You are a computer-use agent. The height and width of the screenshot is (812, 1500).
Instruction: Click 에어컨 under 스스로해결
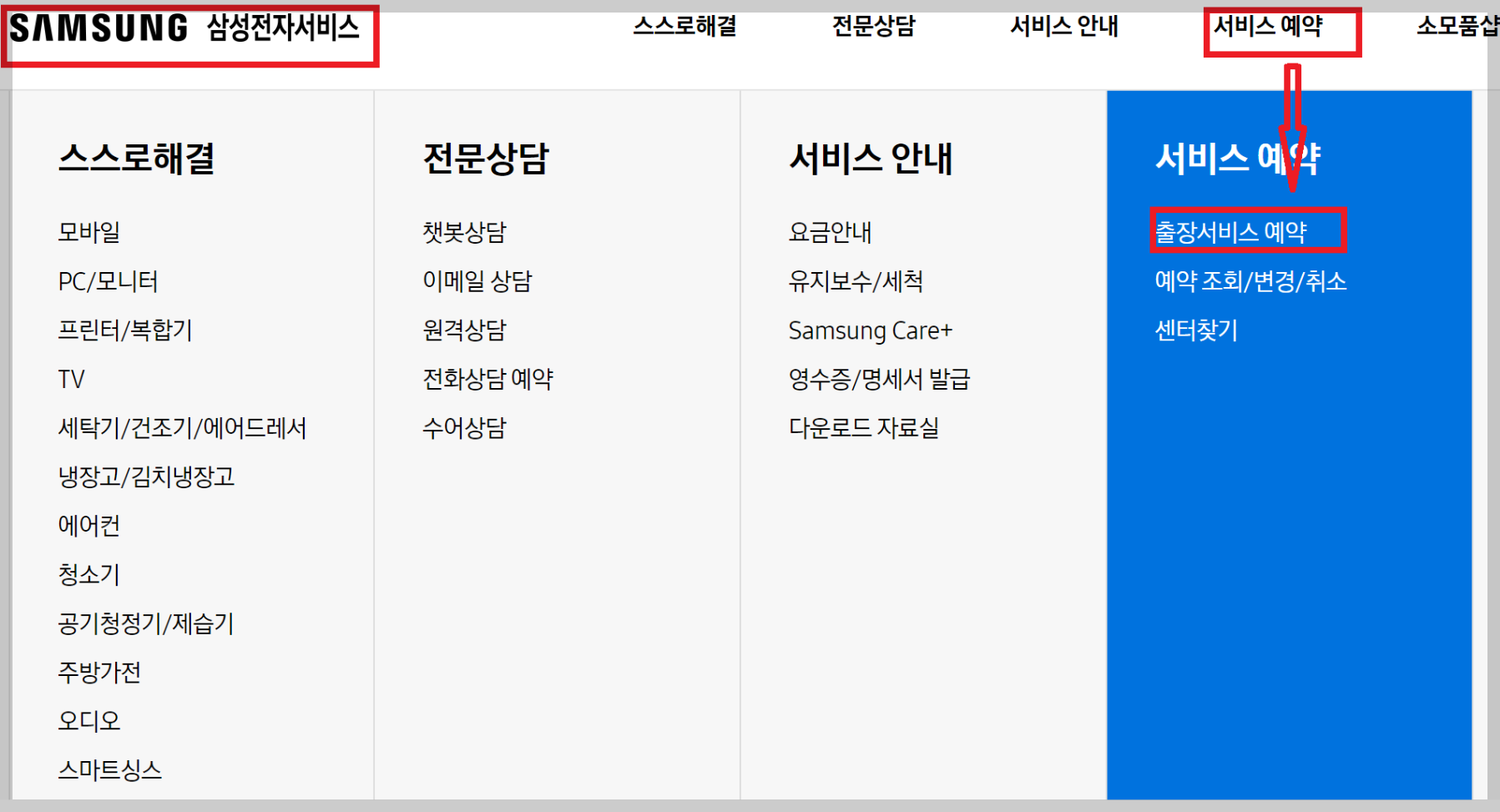pos(88,525)
